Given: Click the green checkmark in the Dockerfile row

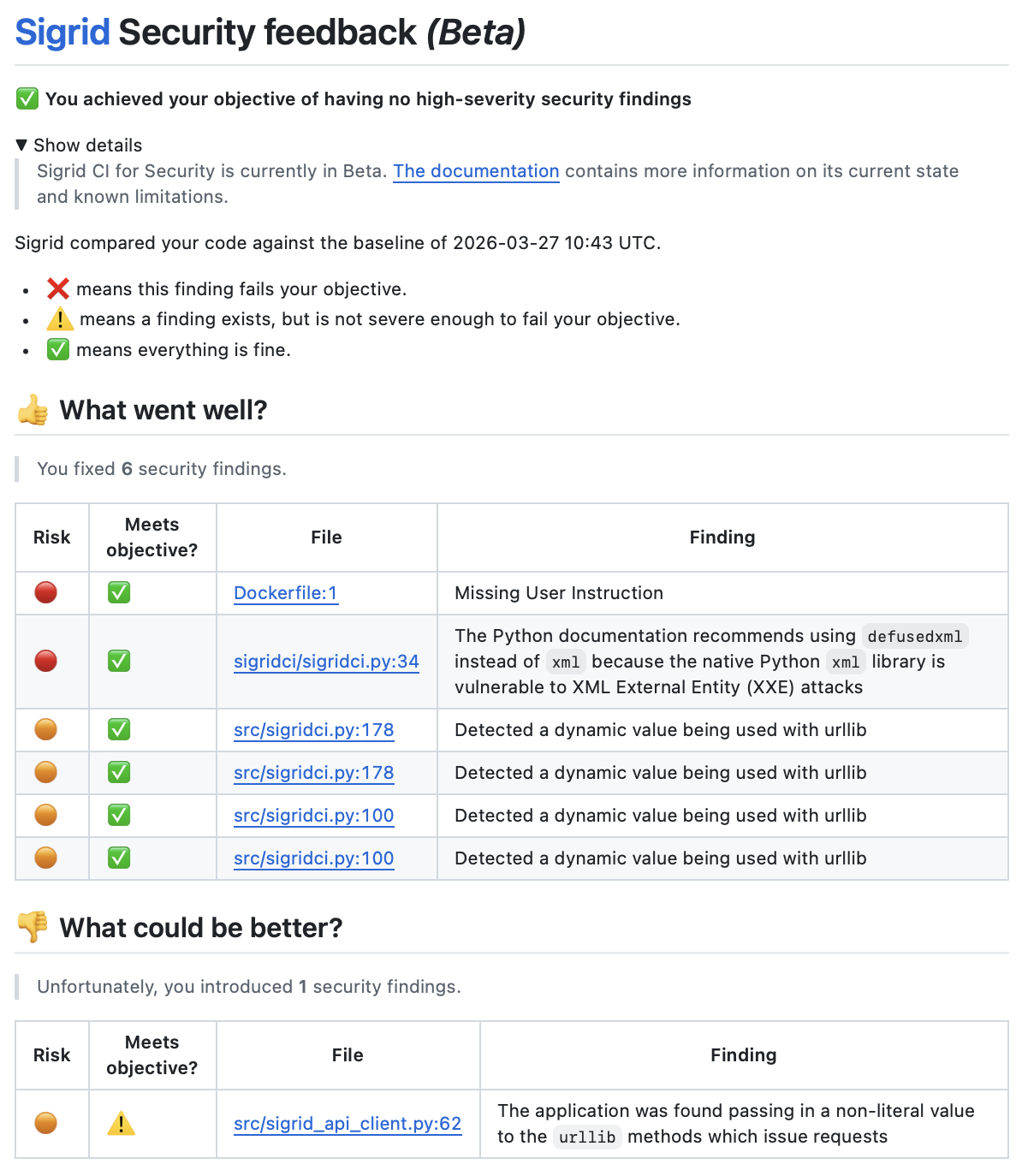Looking at the screenshot, I should tap(119, 592).
